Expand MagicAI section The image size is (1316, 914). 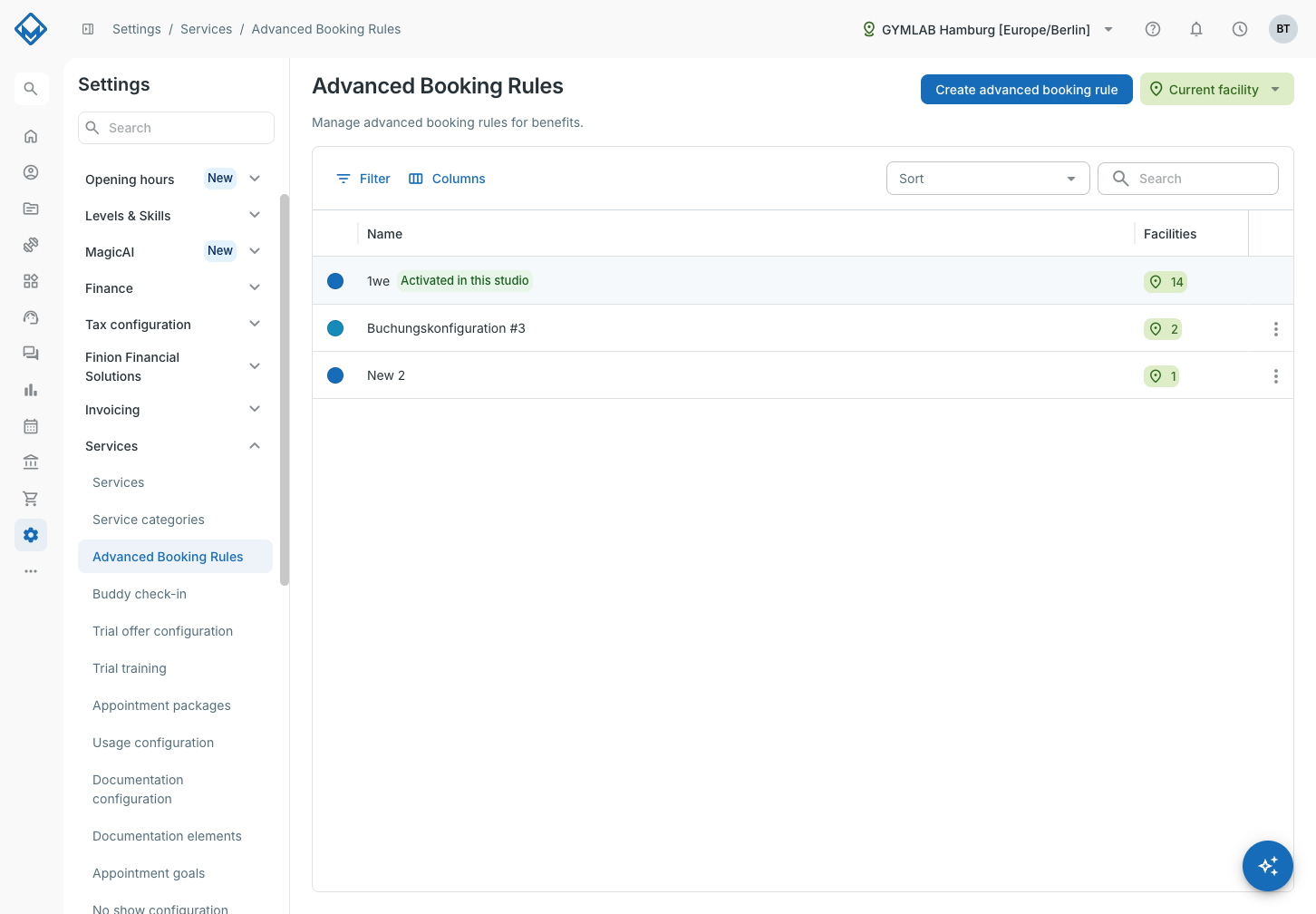[x=175, y=251]
